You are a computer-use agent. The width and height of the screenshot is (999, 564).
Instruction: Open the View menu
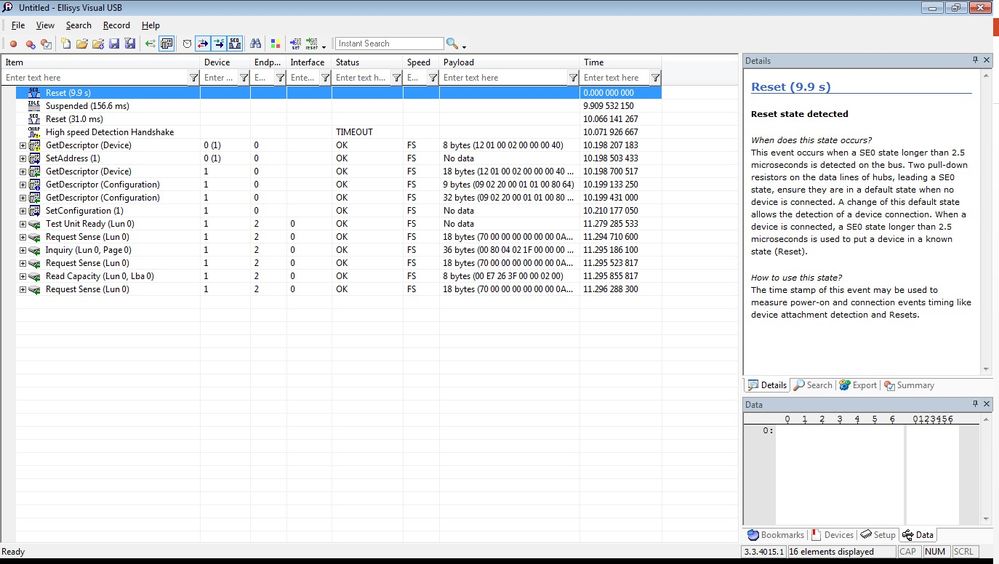coord(45,25)
